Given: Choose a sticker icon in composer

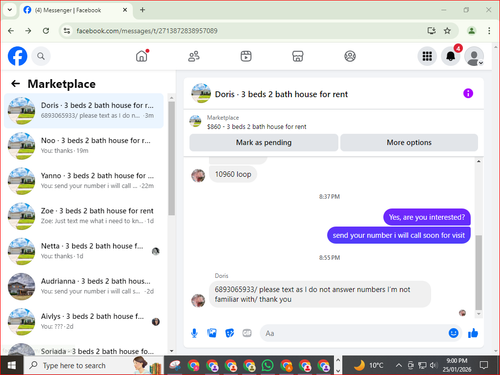Looking at the screenshot, I should [229, 333].
